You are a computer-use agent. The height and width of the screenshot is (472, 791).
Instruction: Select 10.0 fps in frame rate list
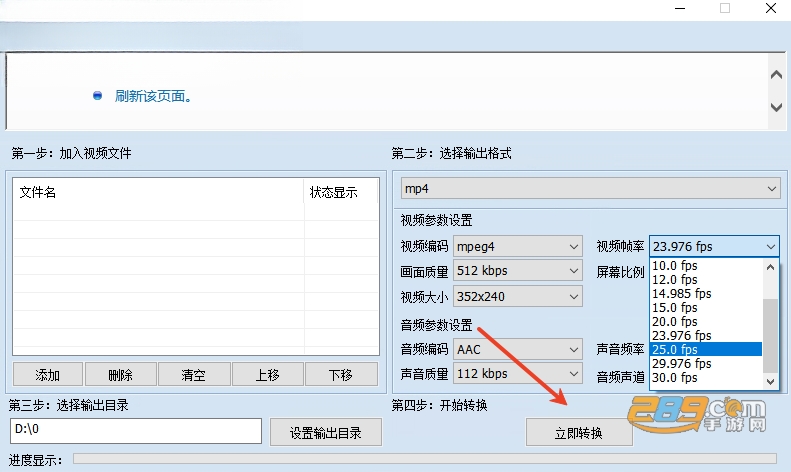[706, 266]
